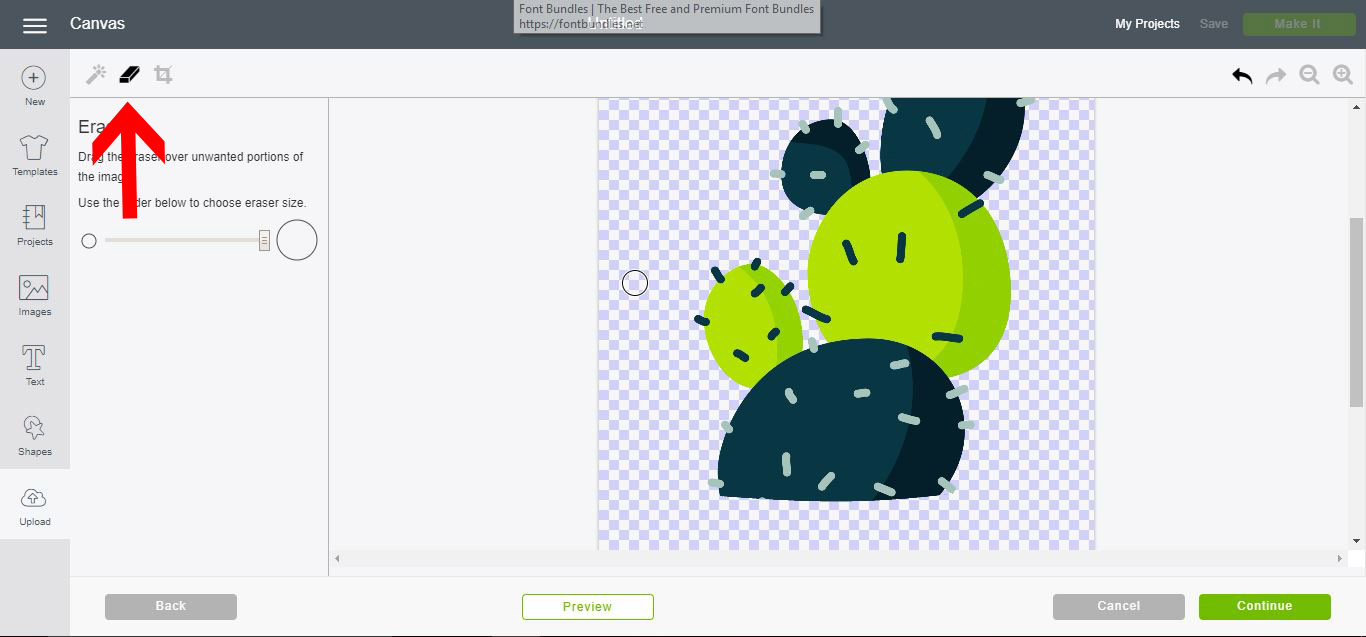The height and width of the screenshot is (637, 1366).
Task: Zoom out of the image preview
Action: [x=1309, y=75]
